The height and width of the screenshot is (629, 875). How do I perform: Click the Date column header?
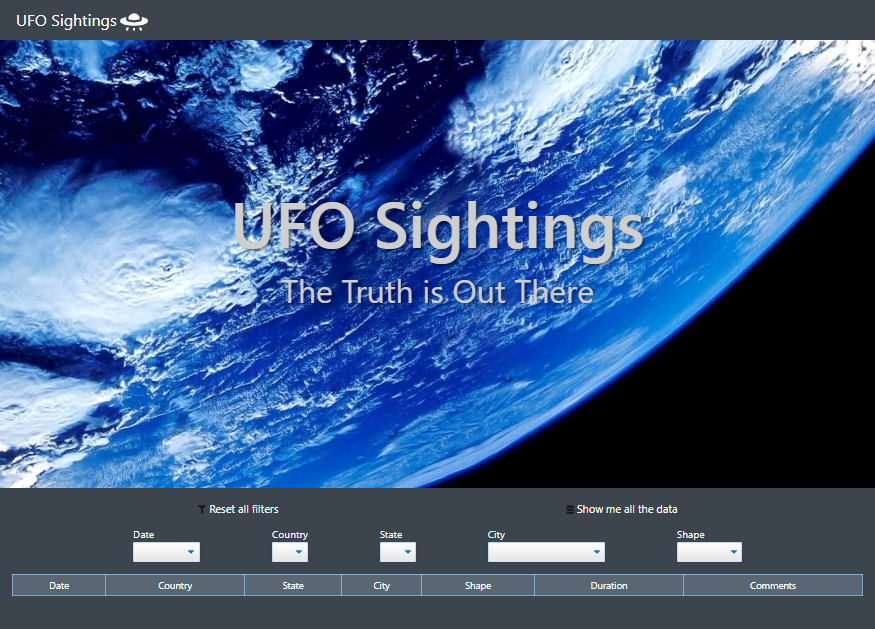pyautogui.click(x=59, y=586)
